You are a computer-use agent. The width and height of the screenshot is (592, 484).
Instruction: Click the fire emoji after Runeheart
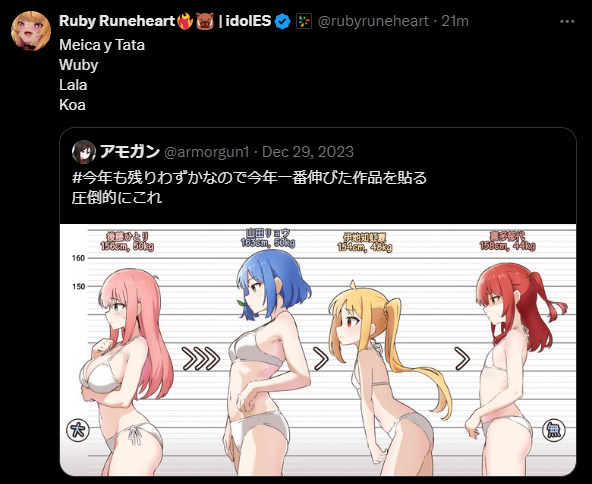coord(185,21)
